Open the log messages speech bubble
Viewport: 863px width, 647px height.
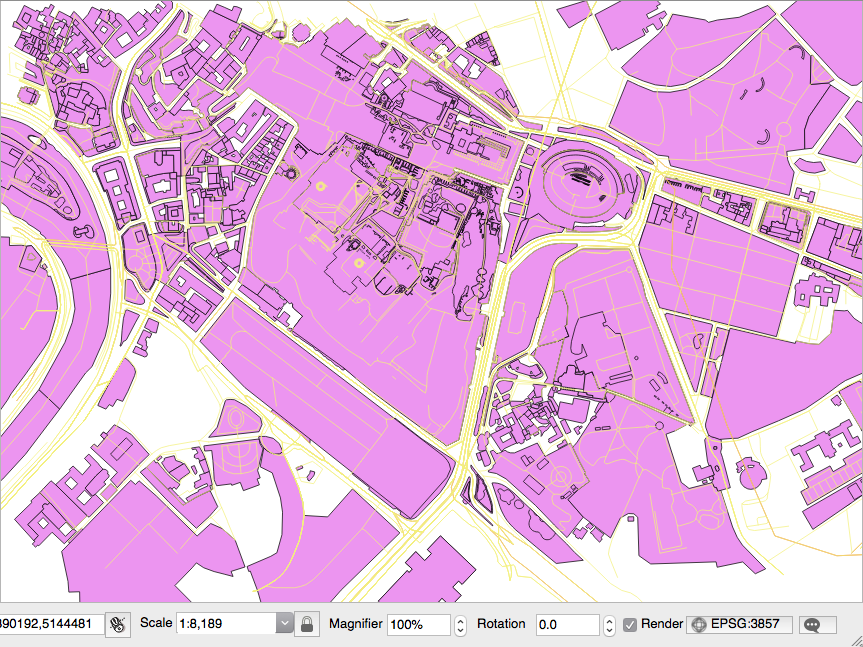tap(817, 624)
